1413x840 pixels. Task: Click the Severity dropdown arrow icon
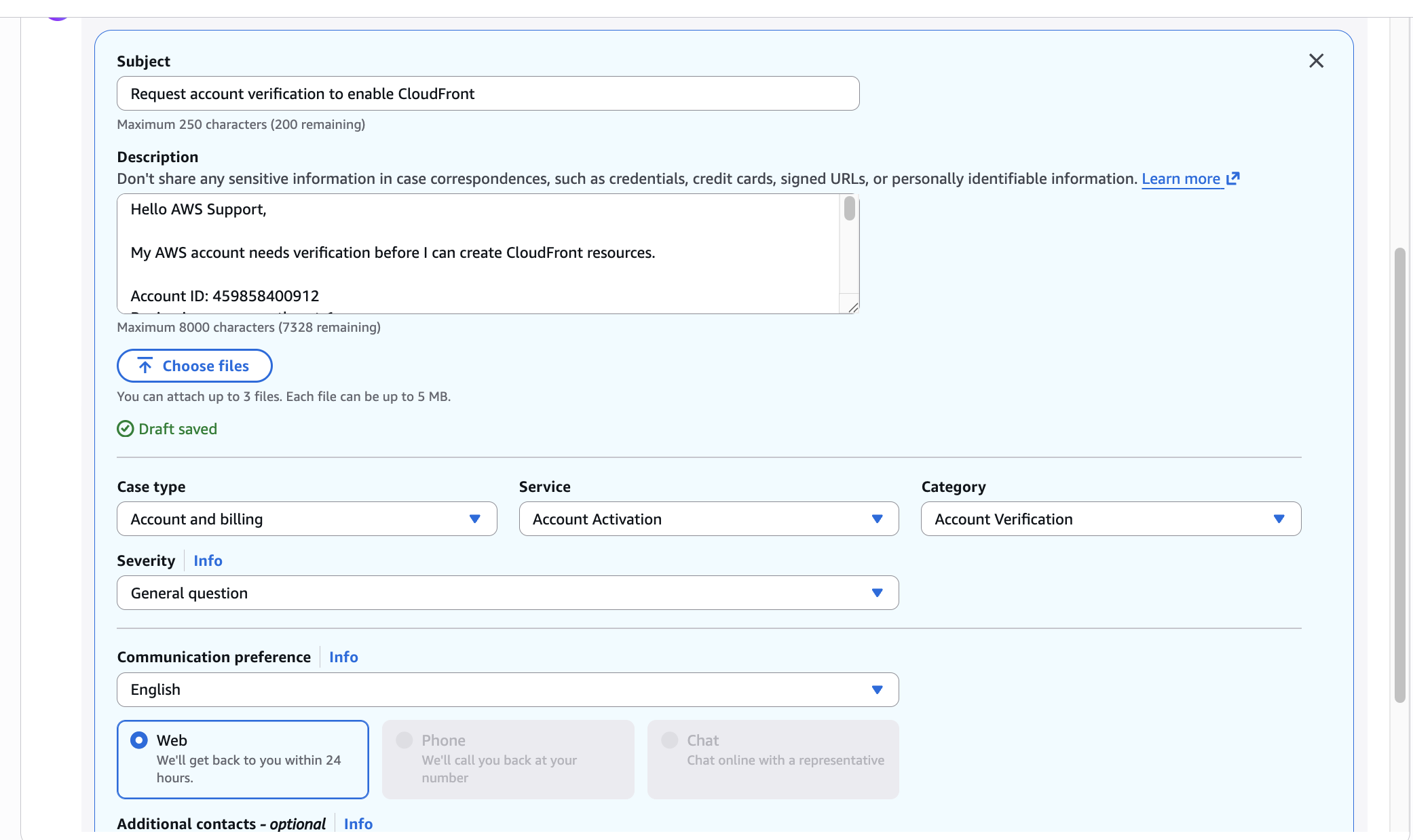pos(878,593)
